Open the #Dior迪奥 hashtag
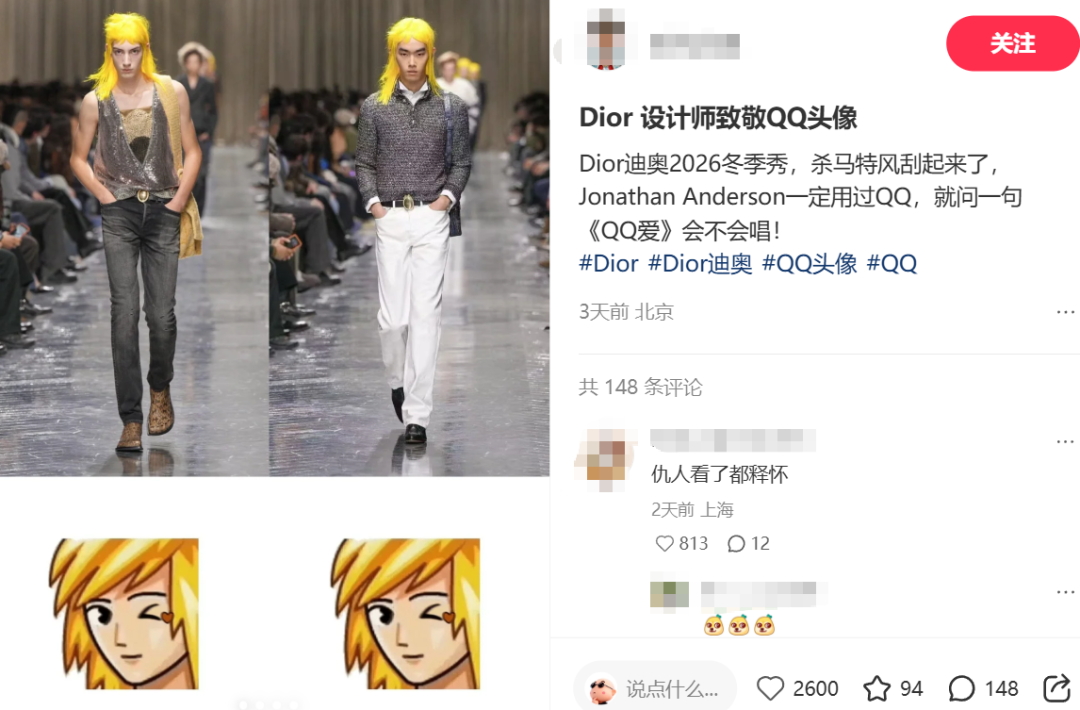1080x710 pixels. [x=700, y=264]
